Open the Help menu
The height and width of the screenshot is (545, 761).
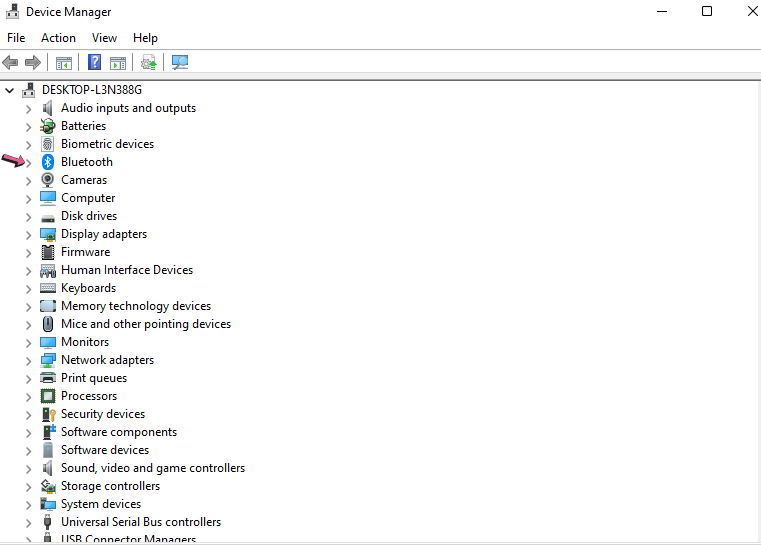point(145,38)
